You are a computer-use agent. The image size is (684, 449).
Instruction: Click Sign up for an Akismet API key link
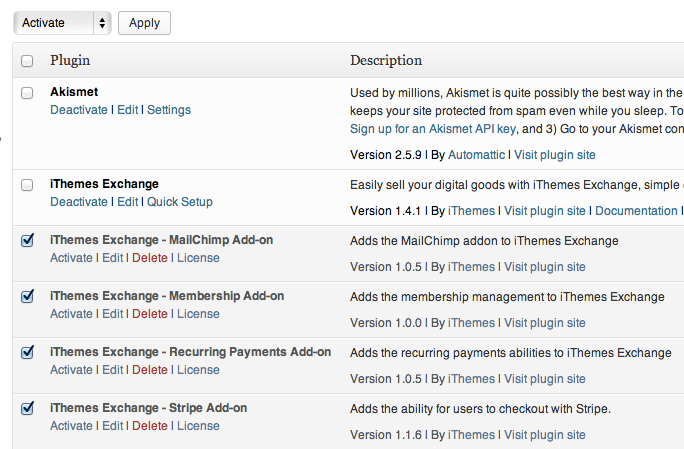(x=433, y=129)
